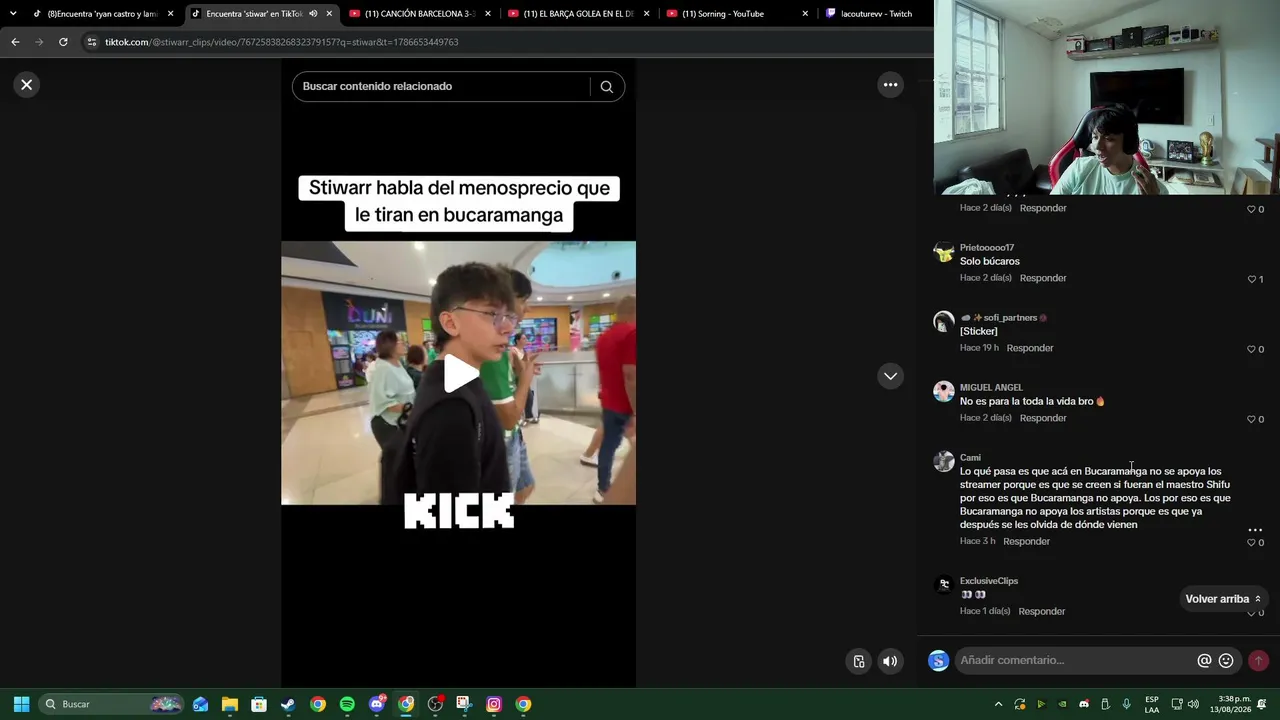This screenshot has width=1280, height=720.
Task: Open more options on Cami's comment
Action: [1255, 529]
